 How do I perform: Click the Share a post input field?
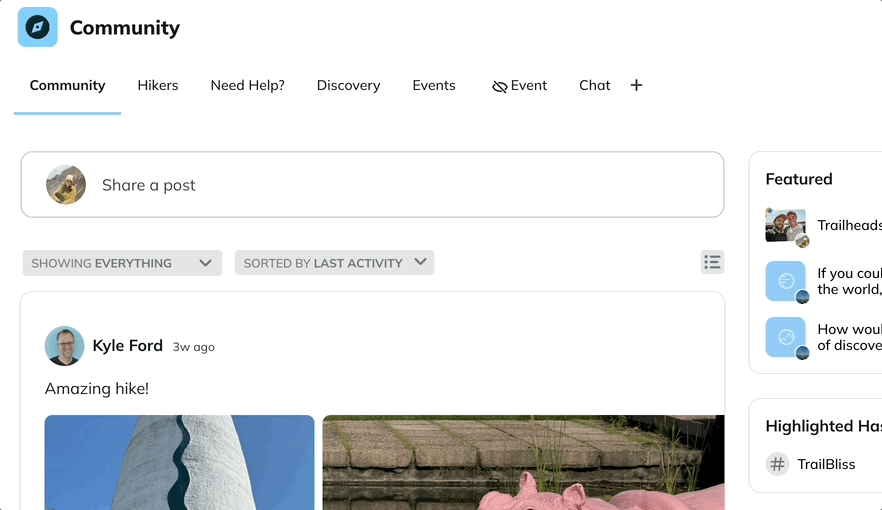point(372,184)
